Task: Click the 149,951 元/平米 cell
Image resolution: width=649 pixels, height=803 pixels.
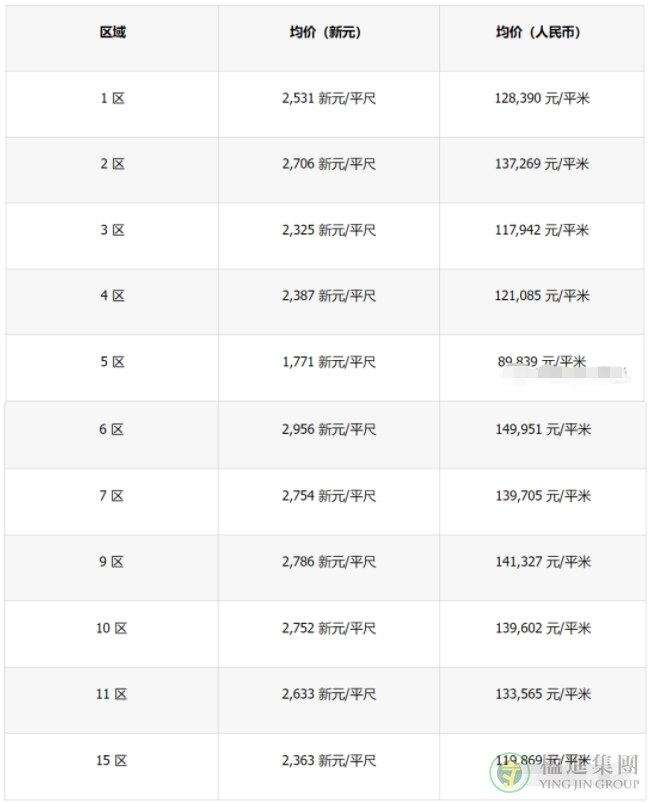Action: coord(543,429)
